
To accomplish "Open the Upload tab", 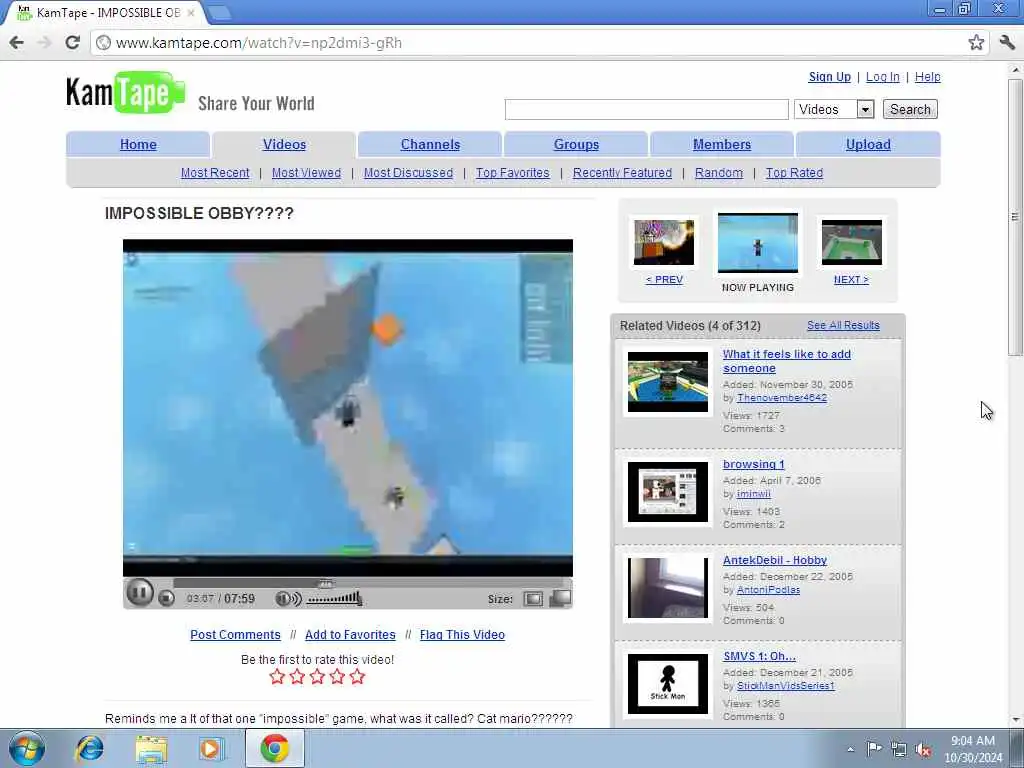I will click(868, 144).
